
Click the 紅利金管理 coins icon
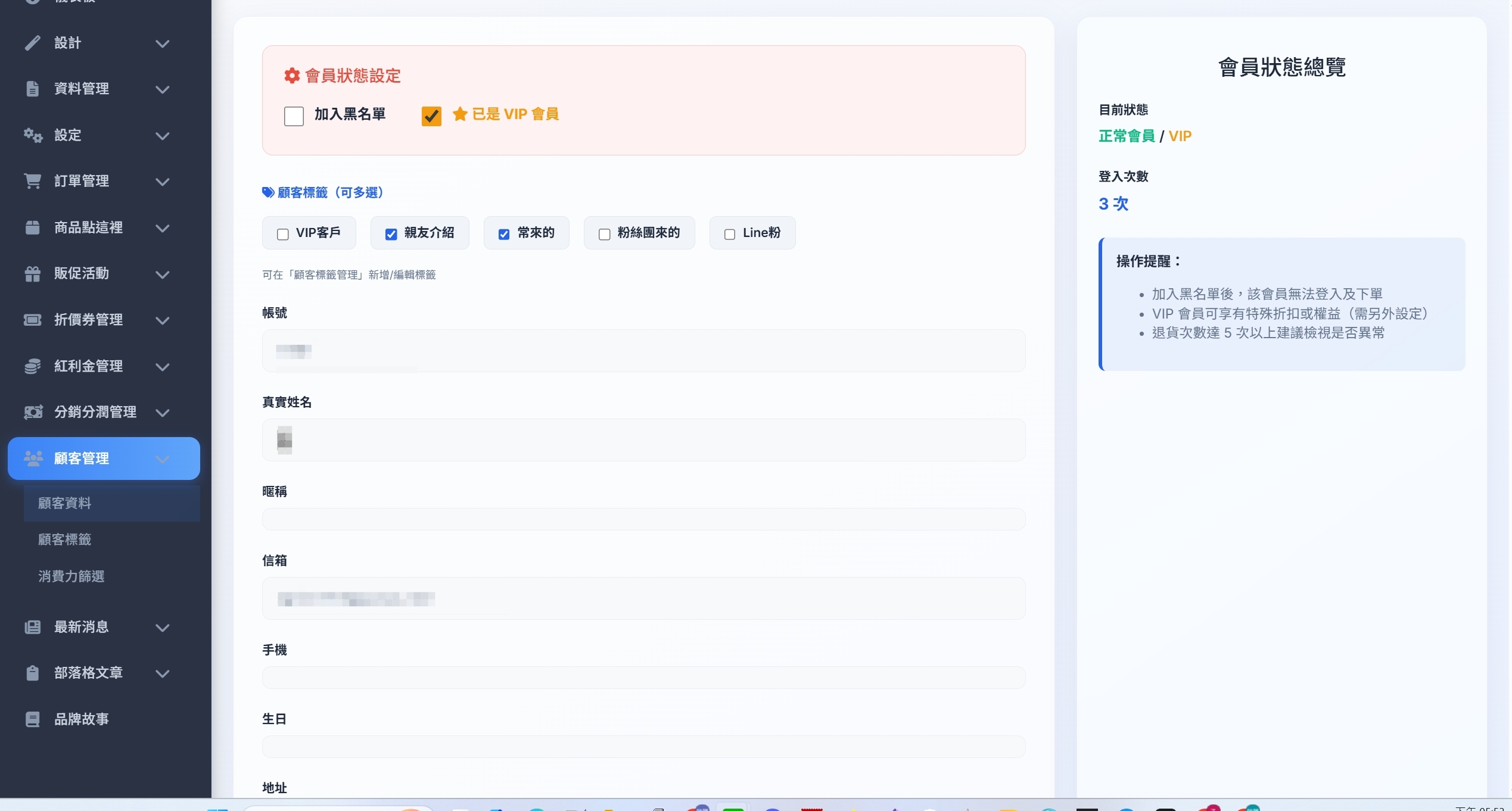tap(33, 366)
